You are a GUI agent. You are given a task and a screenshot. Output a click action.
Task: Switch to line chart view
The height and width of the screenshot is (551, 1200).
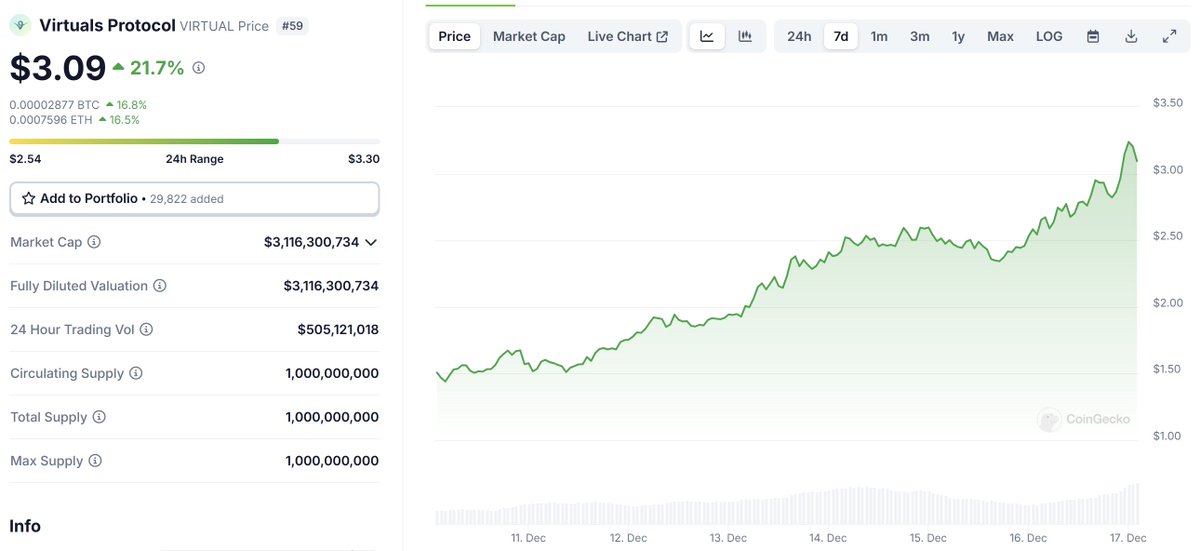coord(707,36)
